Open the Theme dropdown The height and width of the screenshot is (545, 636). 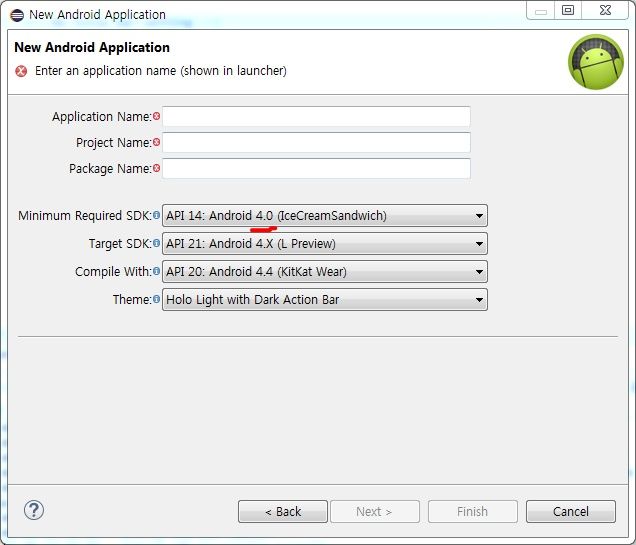tap(325, 300)
